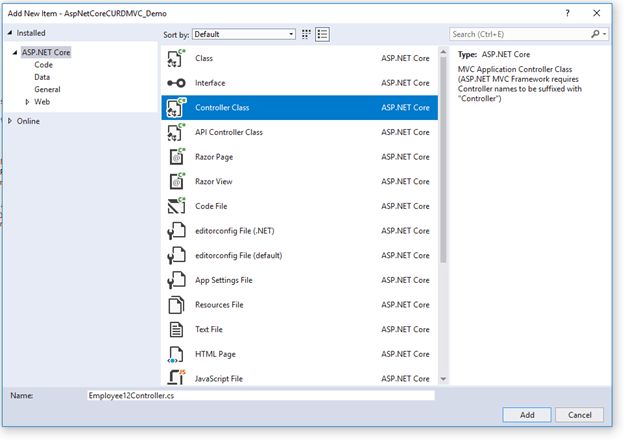Select the General category
624x445 pixels.
coord(47,90)
